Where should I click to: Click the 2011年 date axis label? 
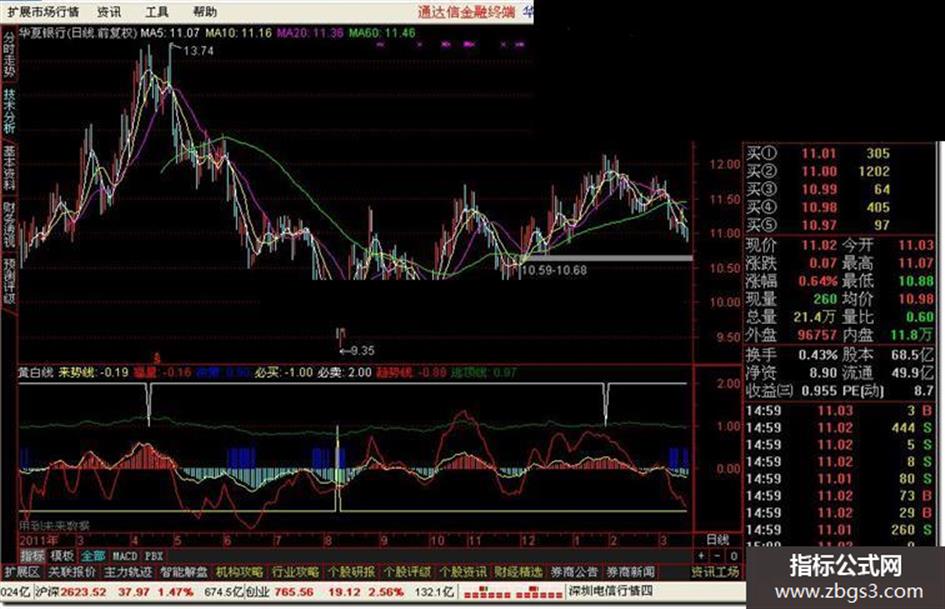[40, 540]
